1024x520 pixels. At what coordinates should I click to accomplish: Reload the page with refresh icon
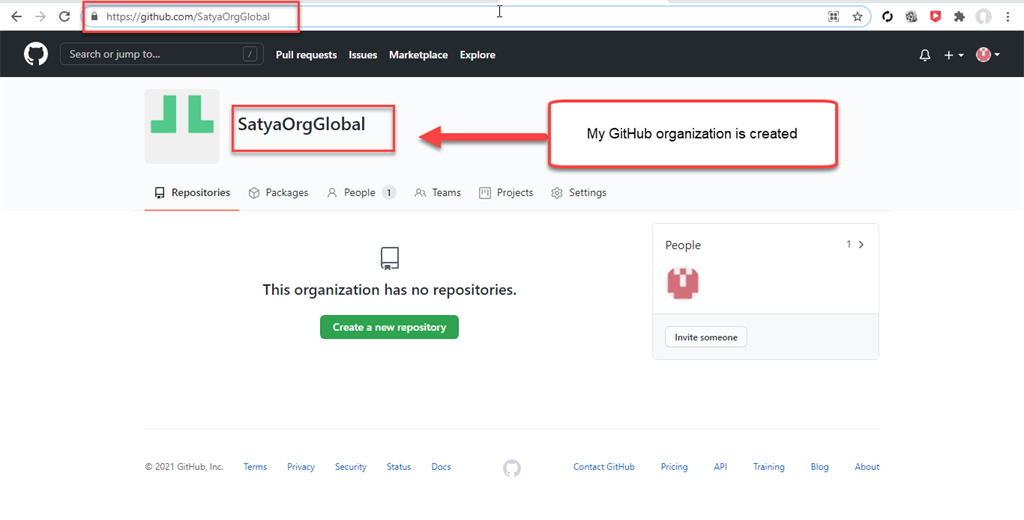[64, 16]
